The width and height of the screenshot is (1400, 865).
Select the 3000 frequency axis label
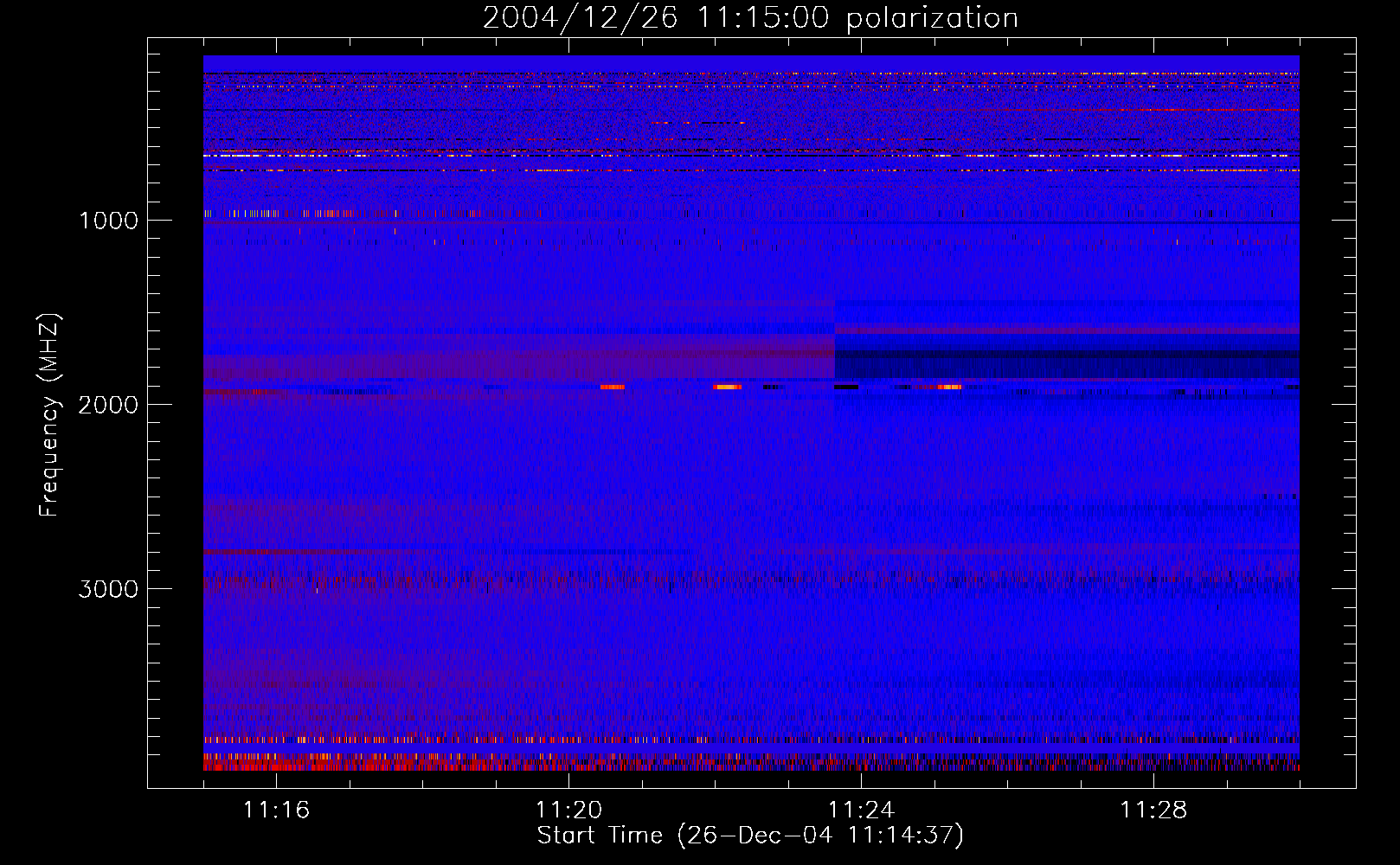[108, 589]
